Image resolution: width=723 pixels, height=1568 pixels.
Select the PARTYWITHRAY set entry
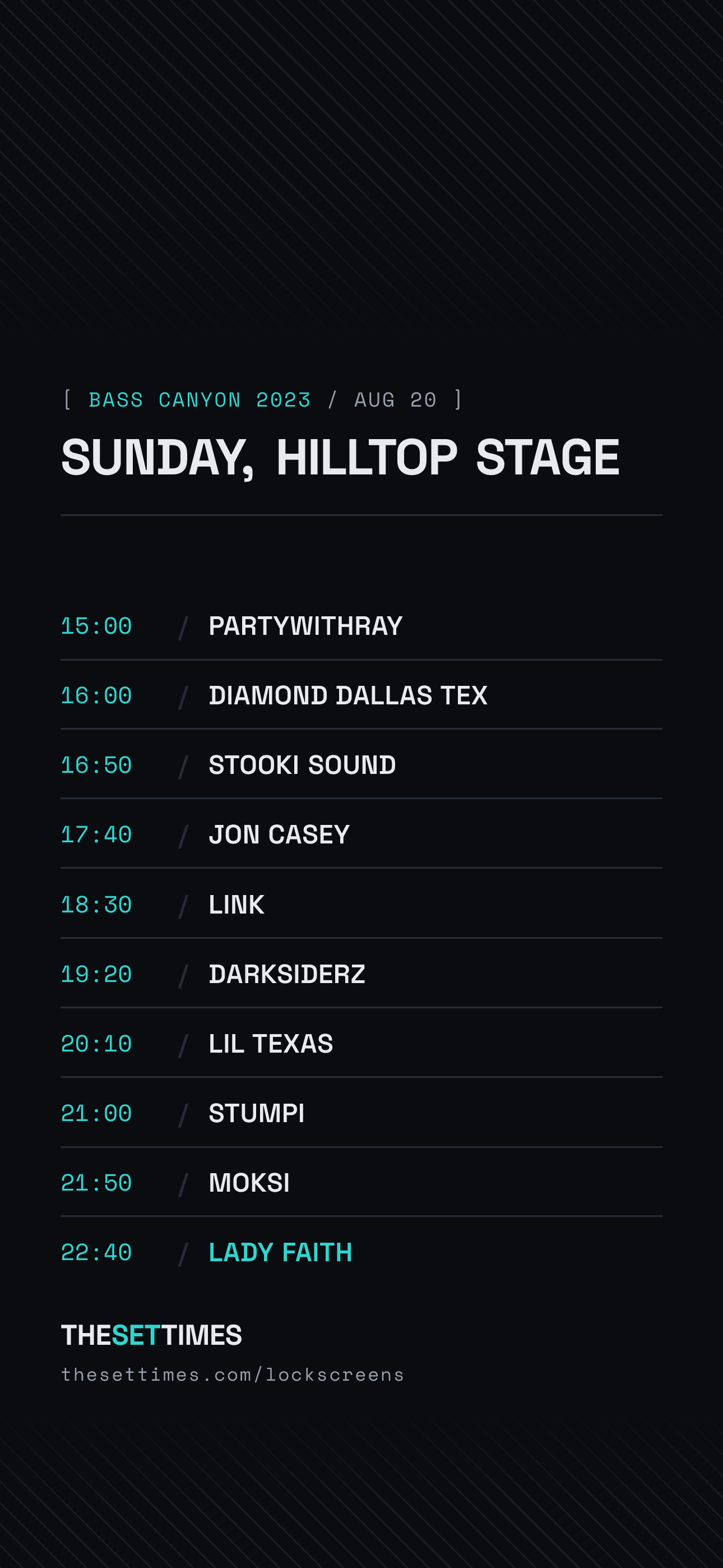361,626
